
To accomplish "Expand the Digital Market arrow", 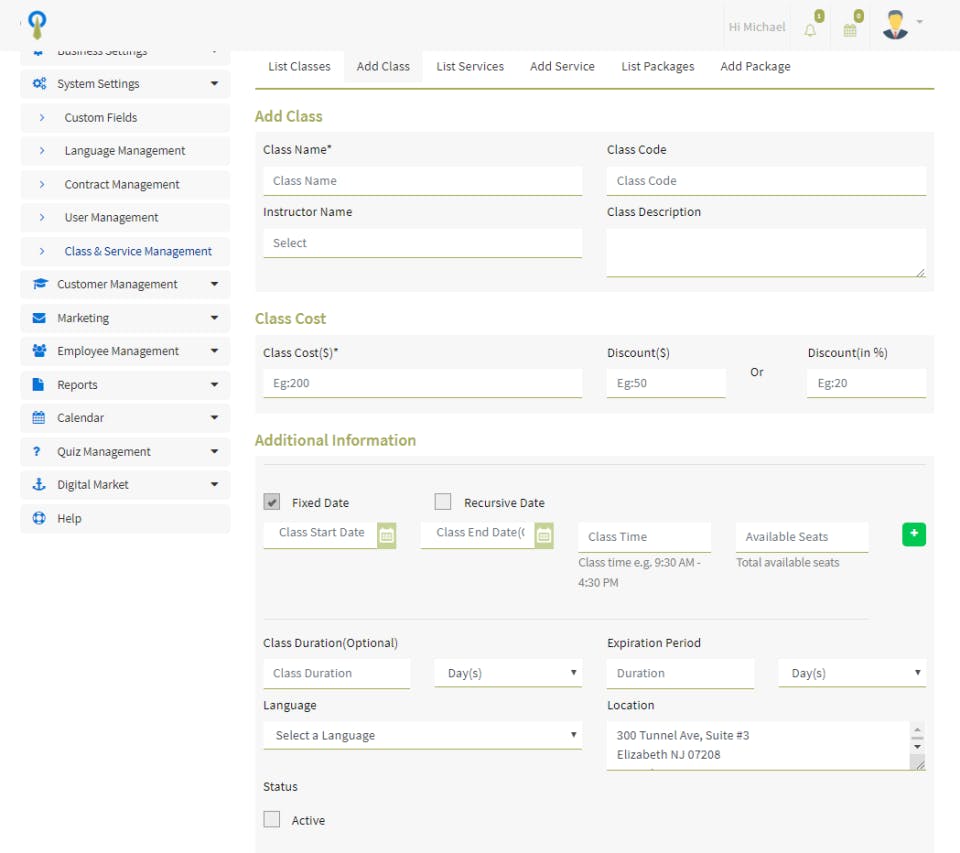I will pos(214,484).
